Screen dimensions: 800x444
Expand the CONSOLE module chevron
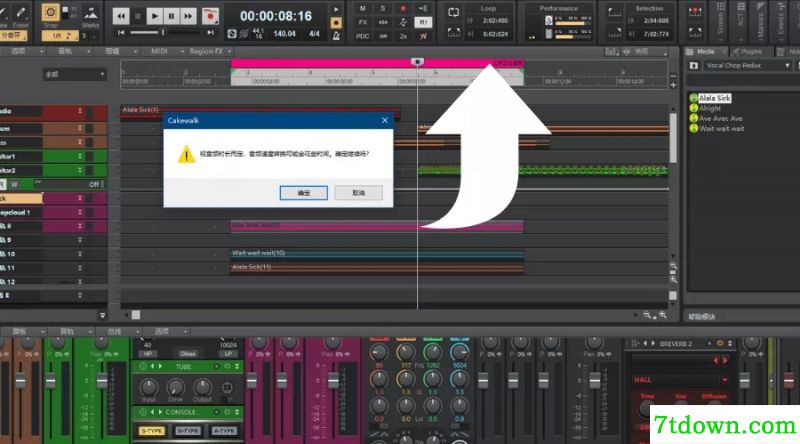click(x=237, y=412)
